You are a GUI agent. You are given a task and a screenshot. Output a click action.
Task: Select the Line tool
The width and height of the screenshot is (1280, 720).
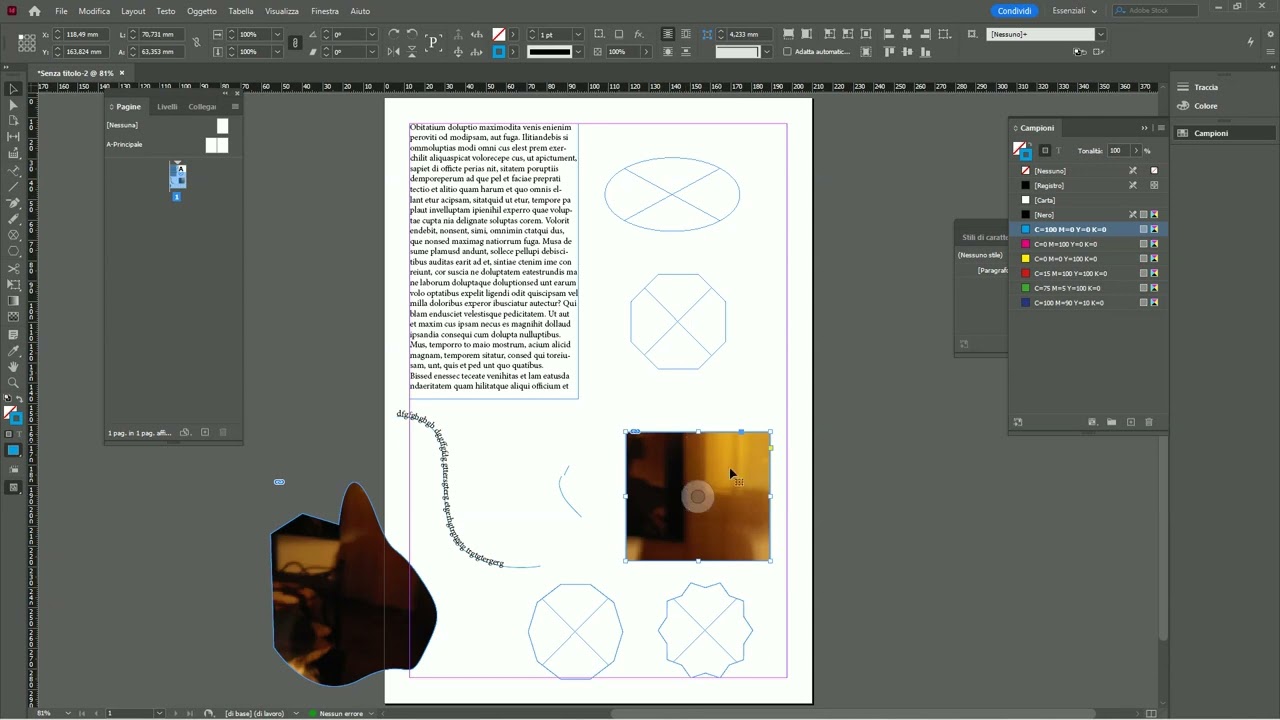[13, 186]
